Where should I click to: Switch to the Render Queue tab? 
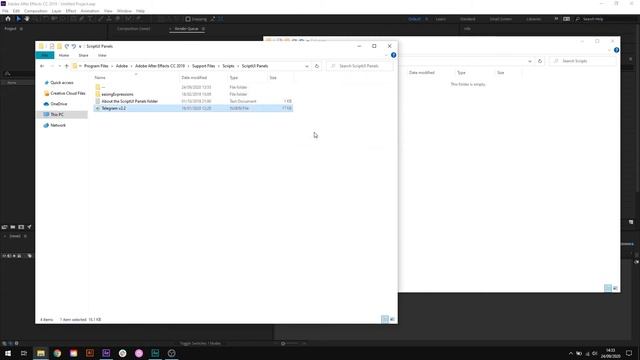pos(187,29)
